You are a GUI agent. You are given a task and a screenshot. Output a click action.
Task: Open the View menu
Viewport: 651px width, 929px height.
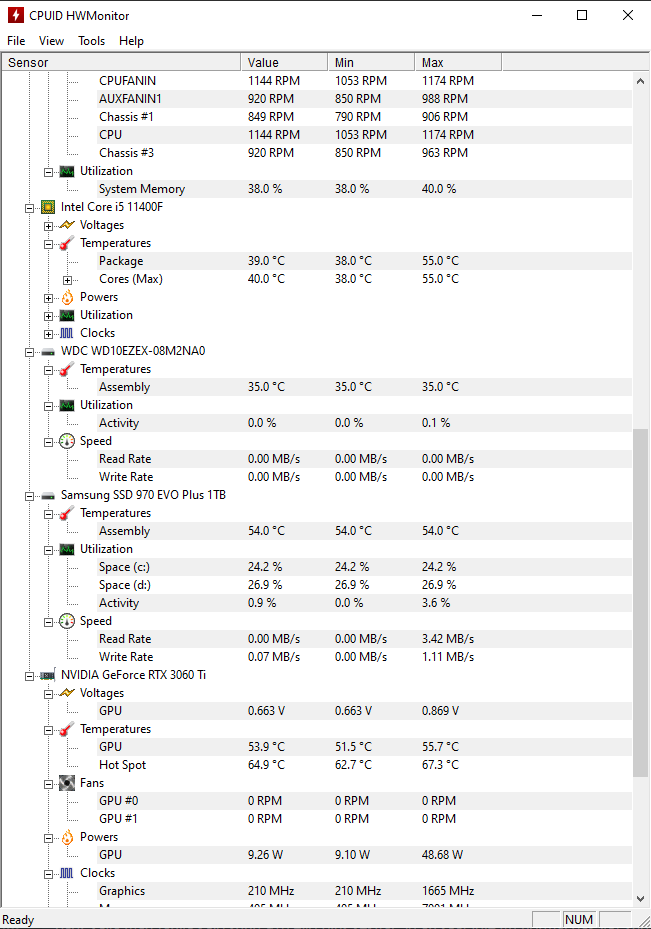pyautogui.click(x=51, y=41)
